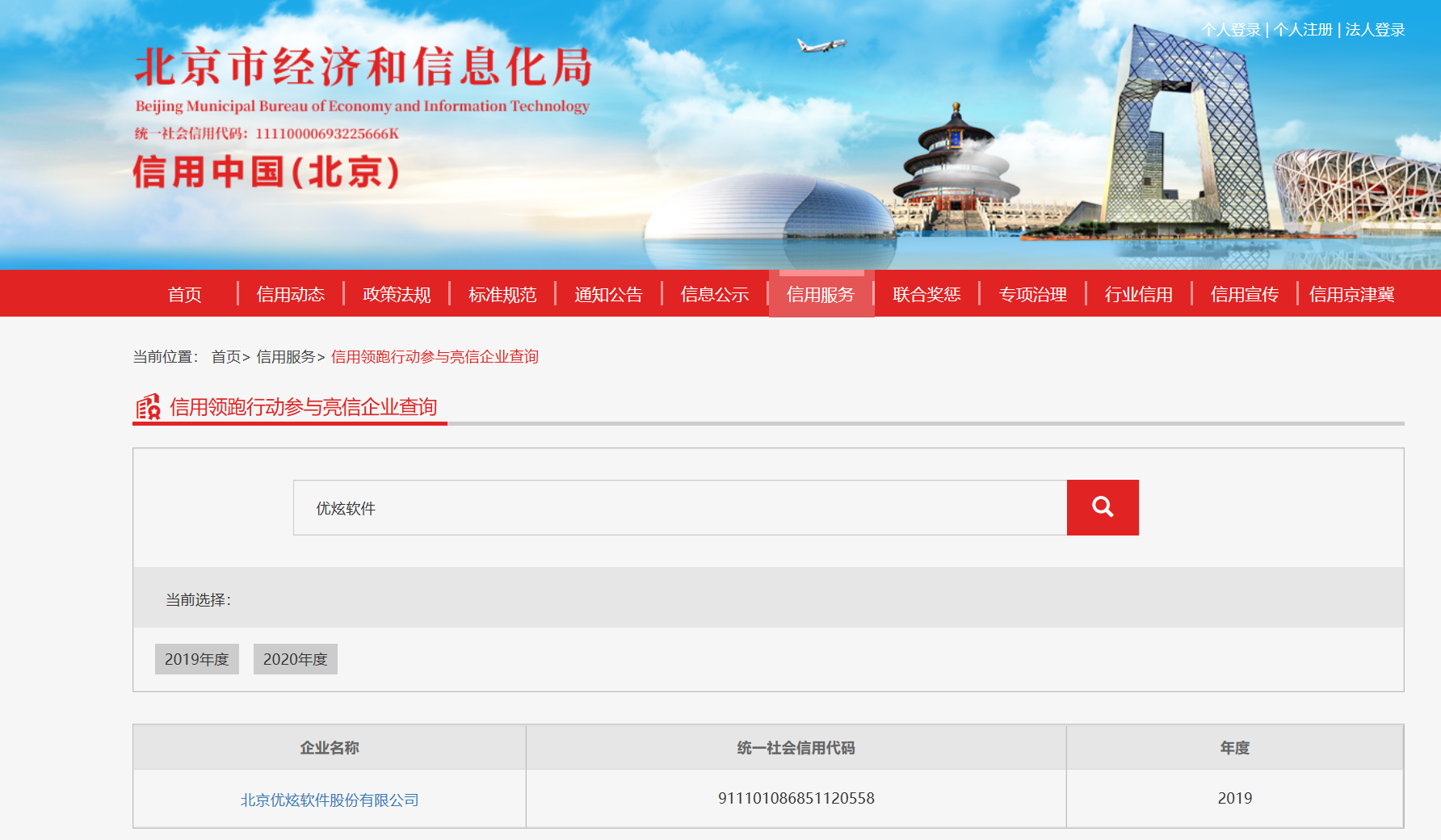Open the 通知公告 section
Screen dimensions: 1441x840
608,295
